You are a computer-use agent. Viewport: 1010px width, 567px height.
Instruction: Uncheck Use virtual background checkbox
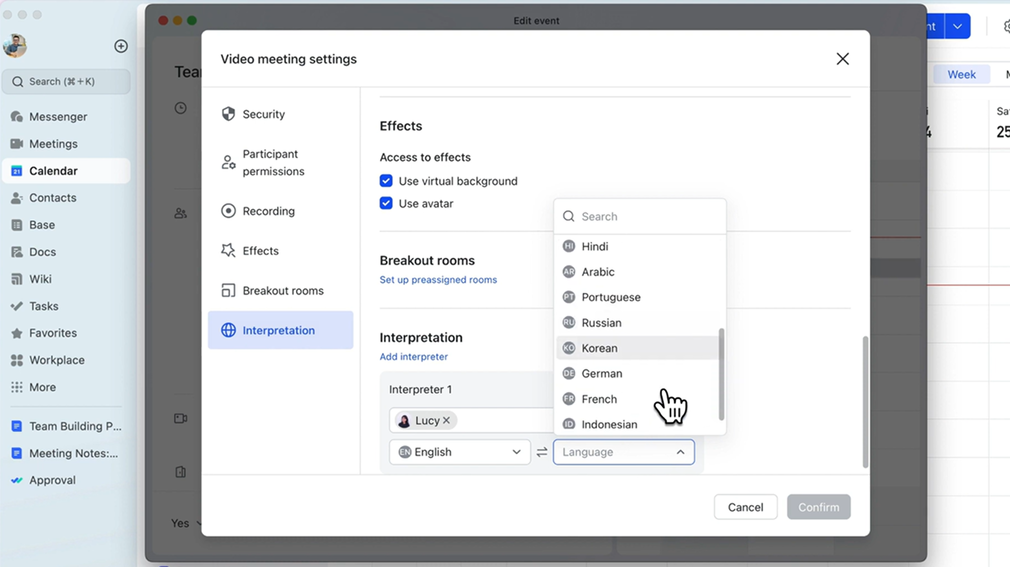tap(386, 181)
